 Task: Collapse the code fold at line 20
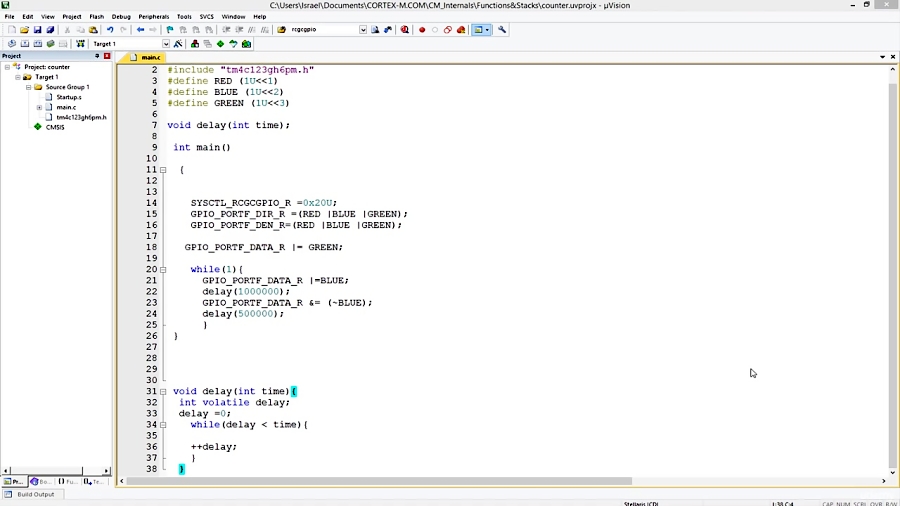[163, 270]
